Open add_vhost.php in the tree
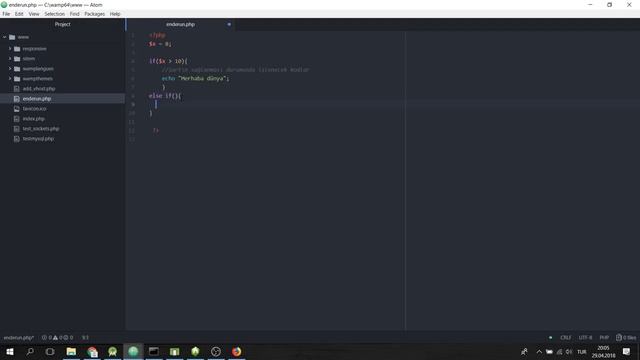Viewport: 640px width, 360px height. pos(39,89)
